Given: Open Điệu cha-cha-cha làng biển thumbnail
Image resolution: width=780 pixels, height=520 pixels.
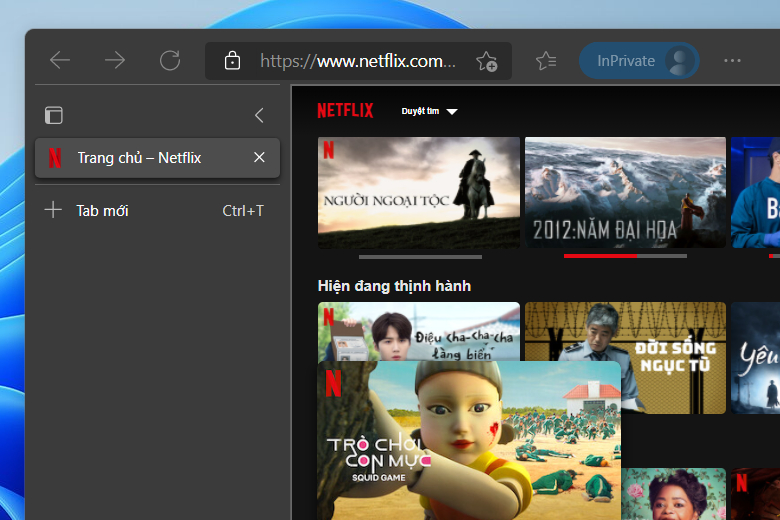Looking at the screenshot, I should click(x=419, y=331).
